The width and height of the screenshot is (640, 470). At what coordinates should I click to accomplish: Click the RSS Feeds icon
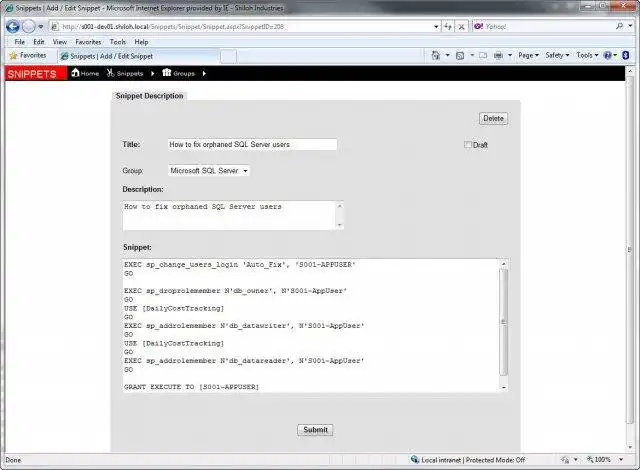460,55
